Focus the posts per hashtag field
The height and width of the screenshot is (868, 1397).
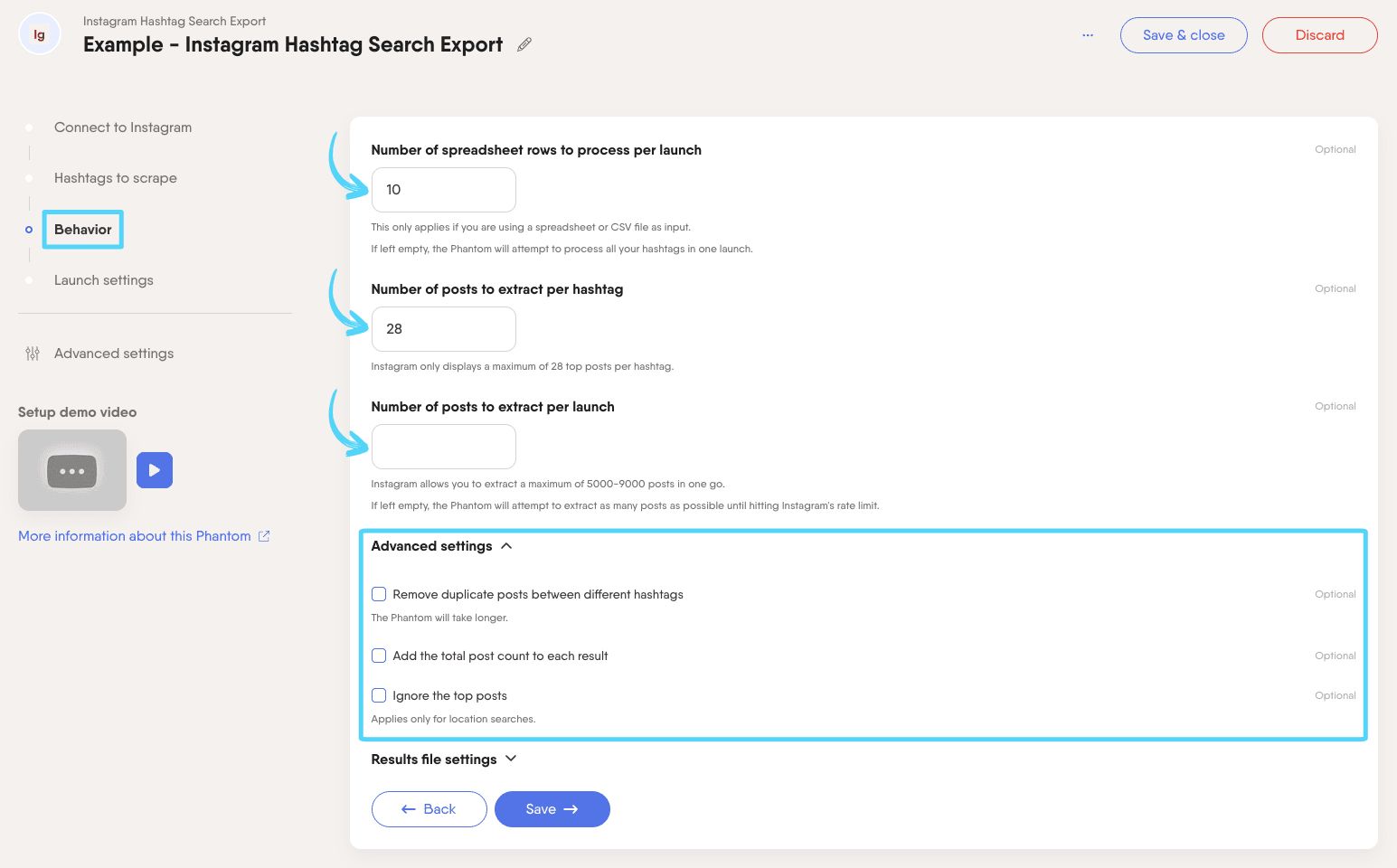coord(444,329)
